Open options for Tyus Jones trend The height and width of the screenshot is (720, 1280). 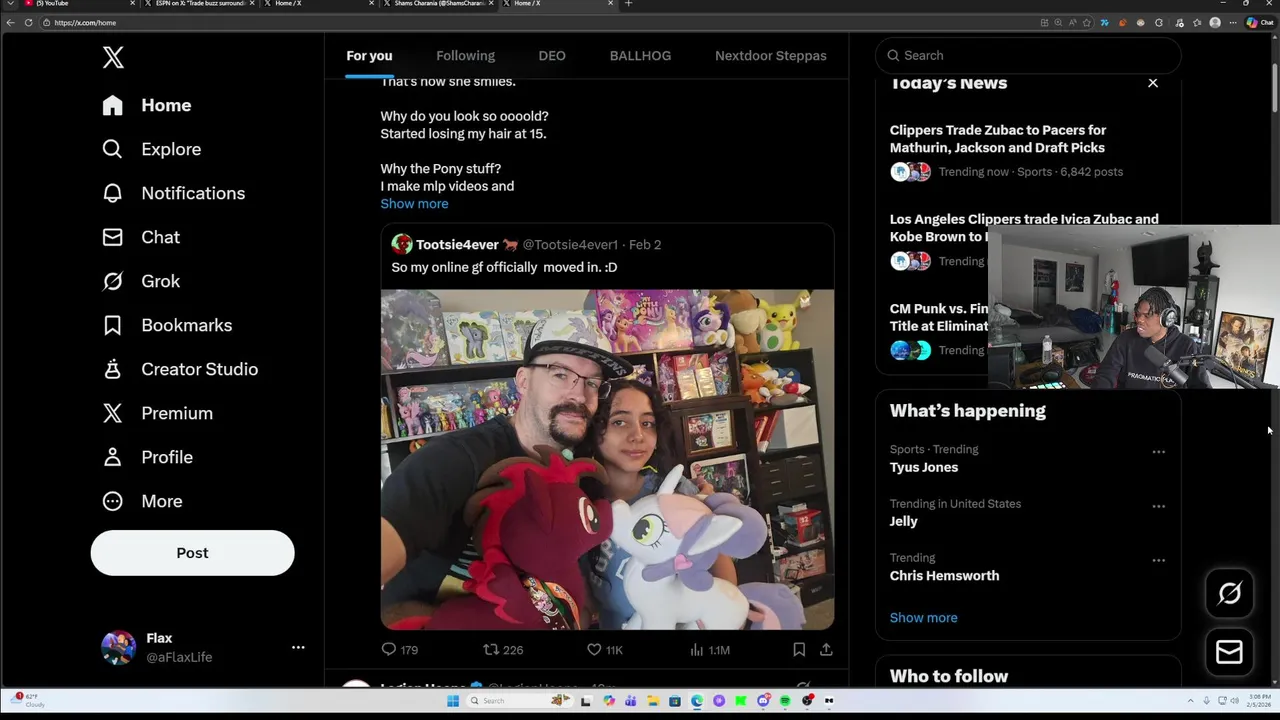1158,452
